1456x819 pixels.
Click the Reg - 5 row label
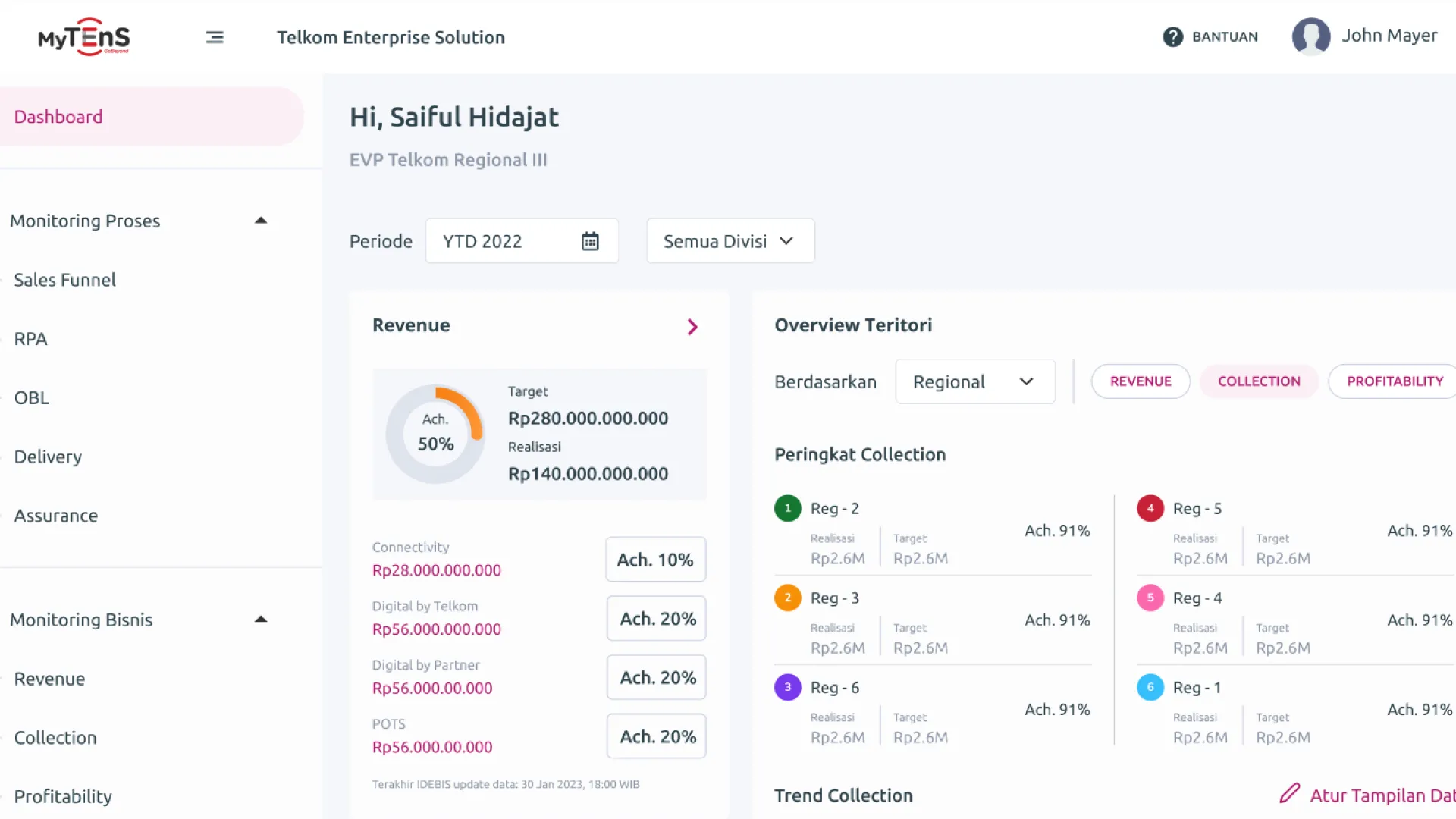click(1197, 509)
